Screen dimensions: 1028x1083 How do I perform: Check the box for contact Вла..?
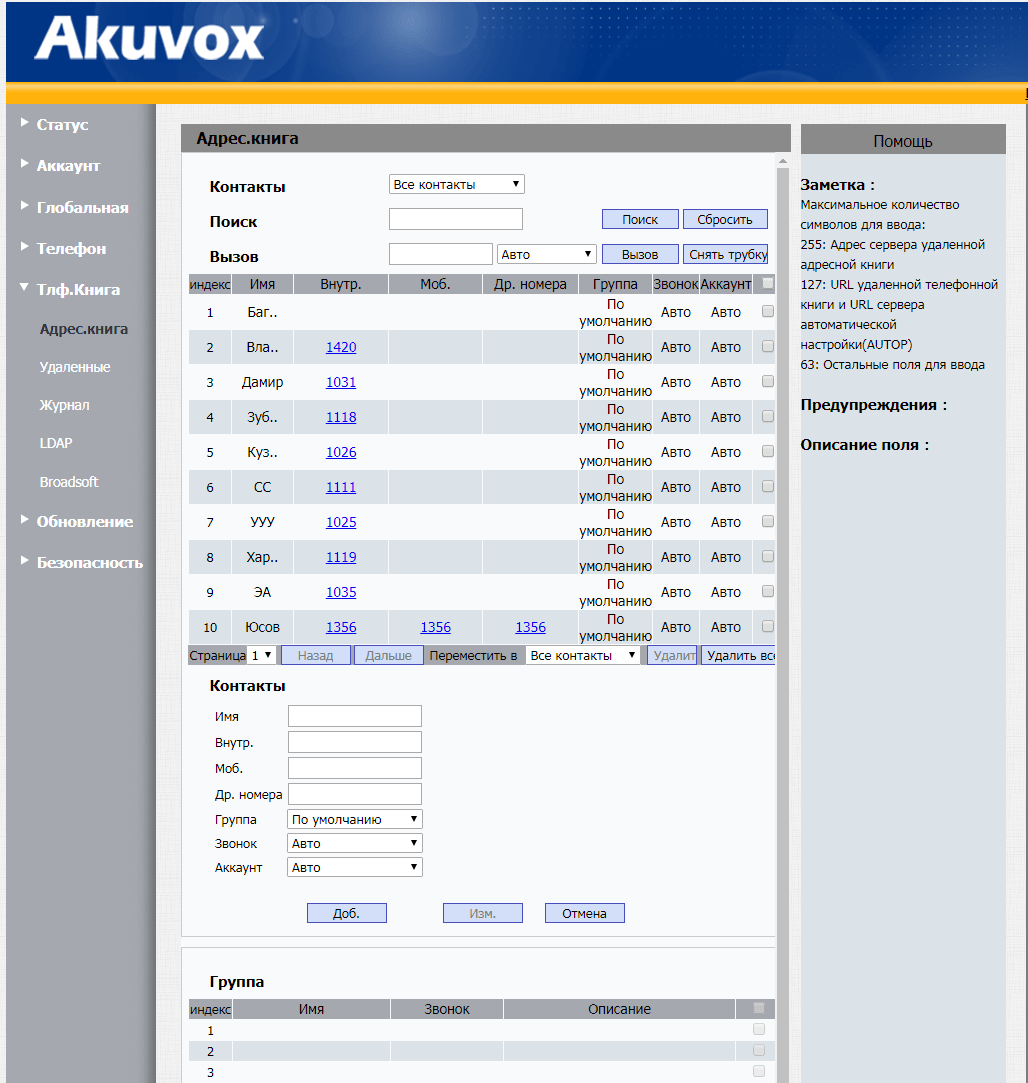point(768,346)
